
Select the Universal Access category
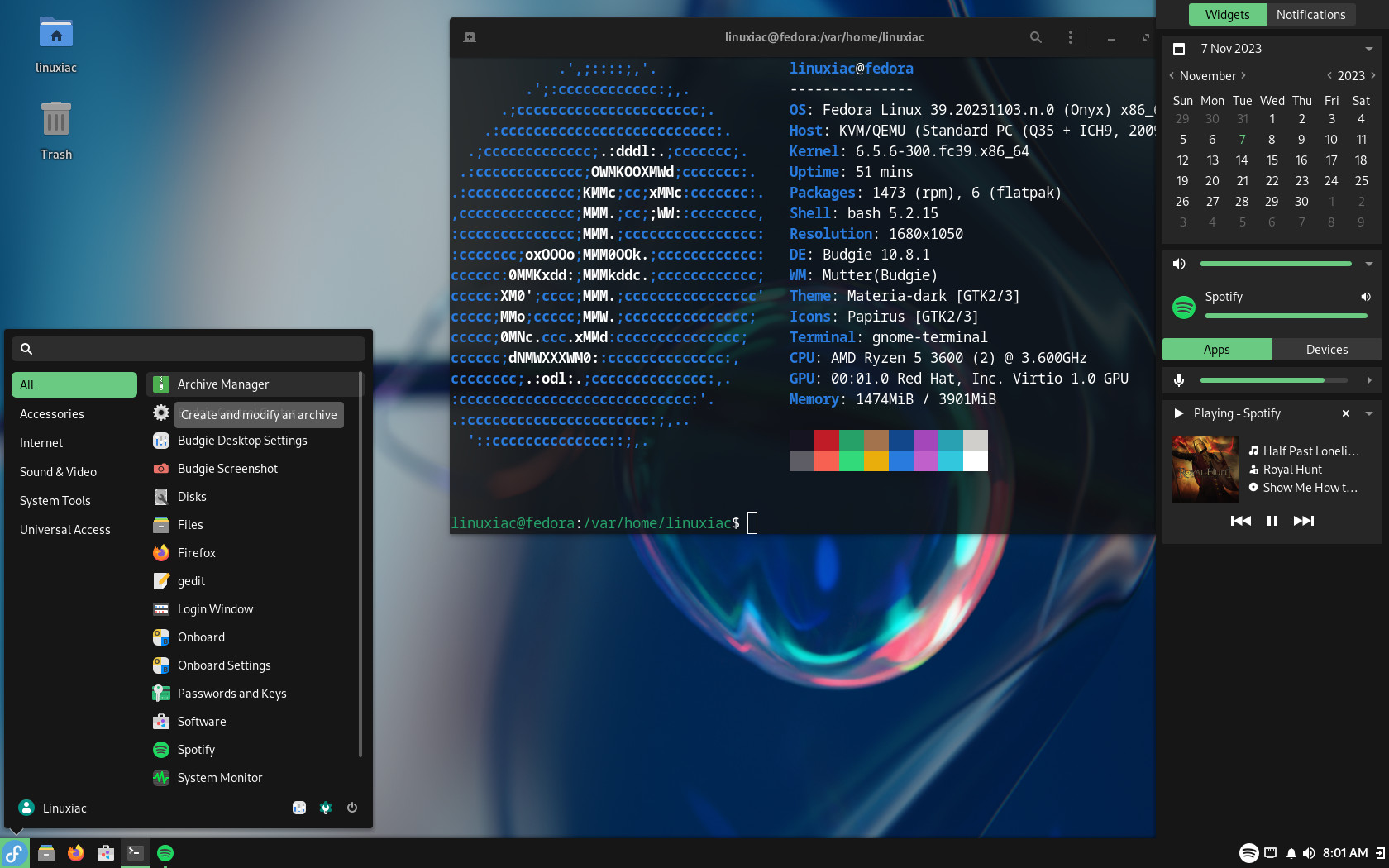74,530
